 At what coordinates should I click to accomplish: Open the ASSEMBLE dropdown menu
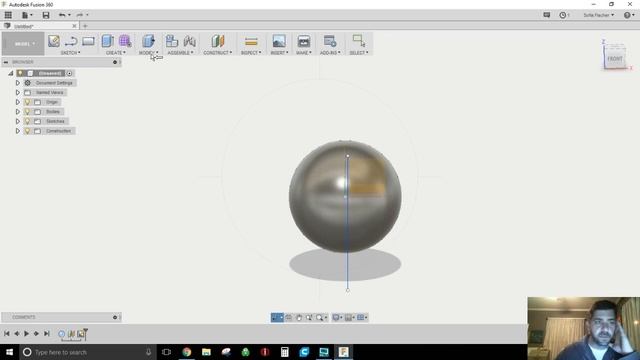coord(180,53)
